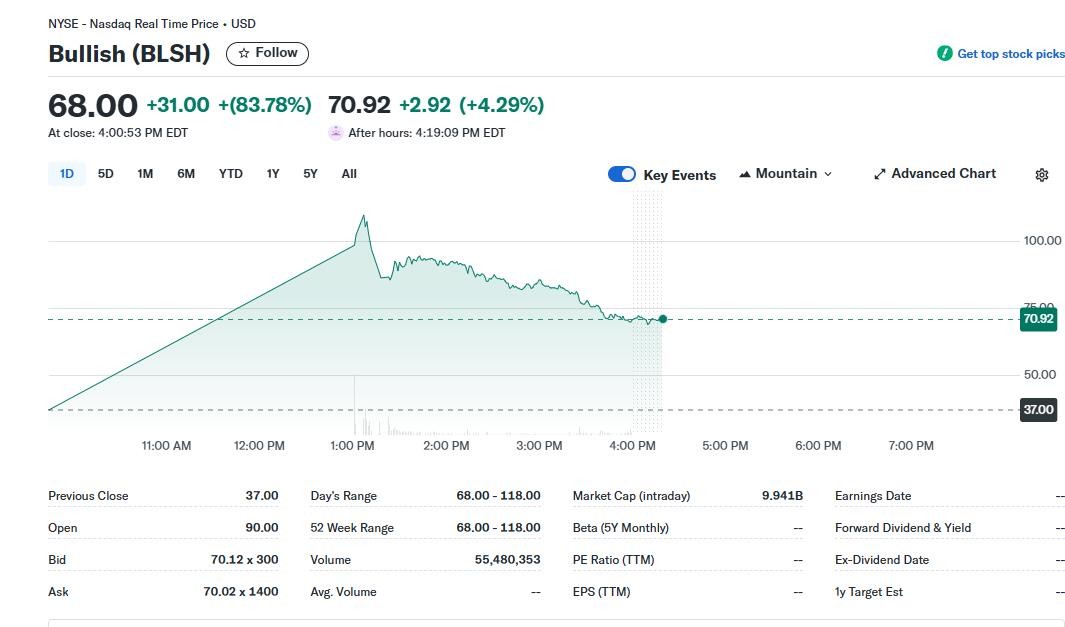This screenshot has height=627, width=1065.
Task: Click NYSE - Nasdaq Real Time Price text
Action: point(133,24)
